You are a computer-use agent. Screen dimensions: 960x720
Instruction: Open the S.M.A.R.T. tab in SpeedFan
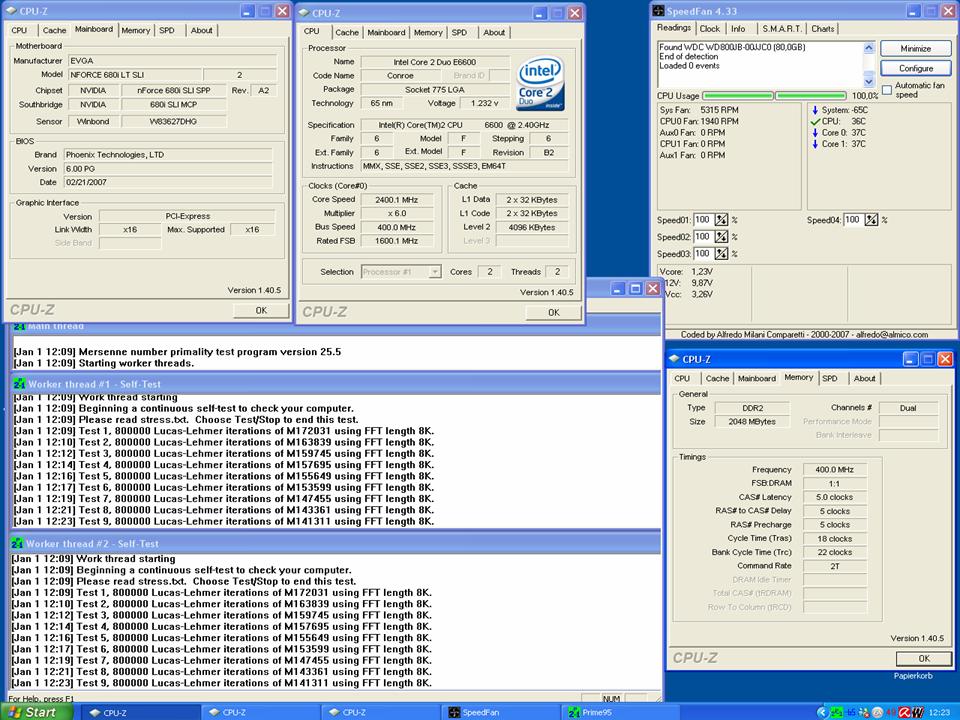tap(781, 29)
